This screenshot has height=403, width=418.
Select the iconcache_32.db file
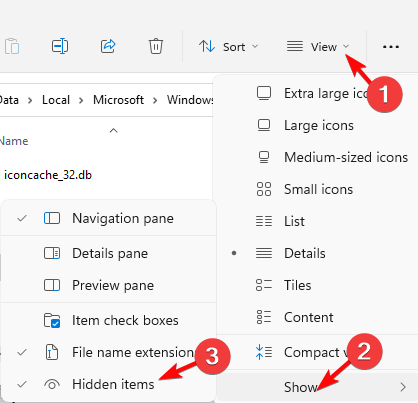48,175
